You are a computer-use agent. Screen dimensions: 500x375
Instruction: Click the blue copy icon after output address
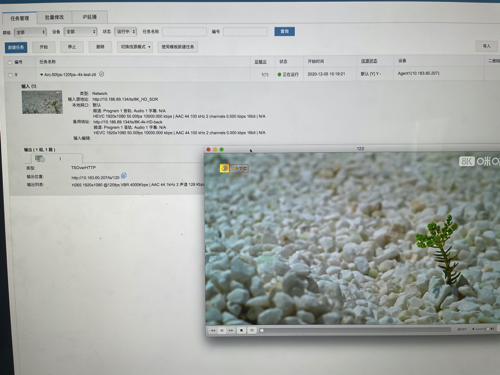124,175
